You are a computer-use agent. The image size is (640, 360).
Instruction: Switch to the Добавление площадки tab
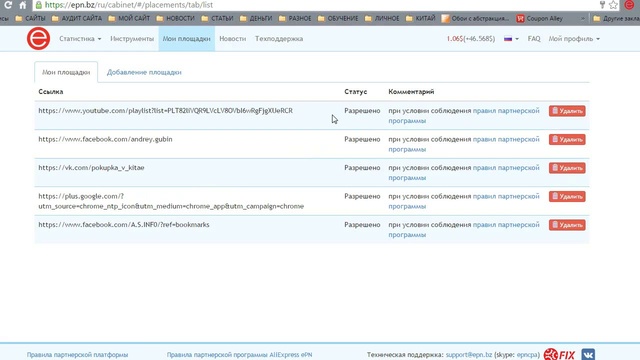click(144, 72)
